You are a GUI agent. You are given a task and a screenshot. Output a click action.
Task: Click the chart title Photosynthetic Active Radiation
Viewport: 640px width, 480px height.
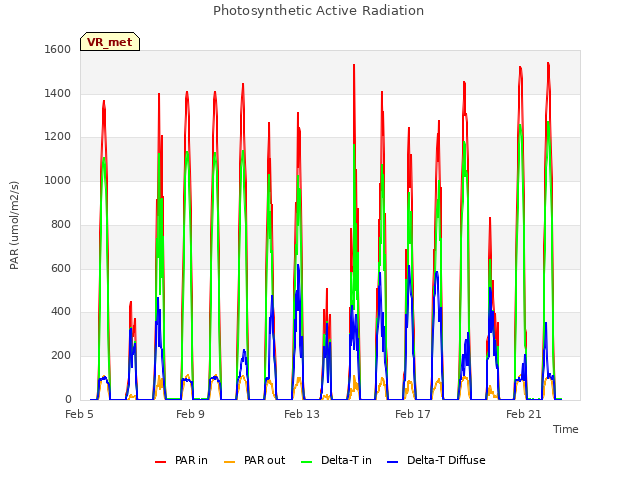[318, 11]
